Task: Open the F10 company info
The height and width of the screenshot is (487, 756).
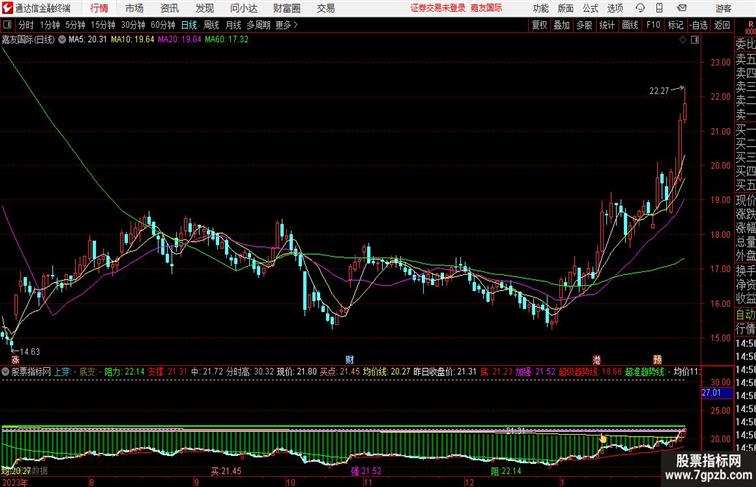Action: point(653,25)
